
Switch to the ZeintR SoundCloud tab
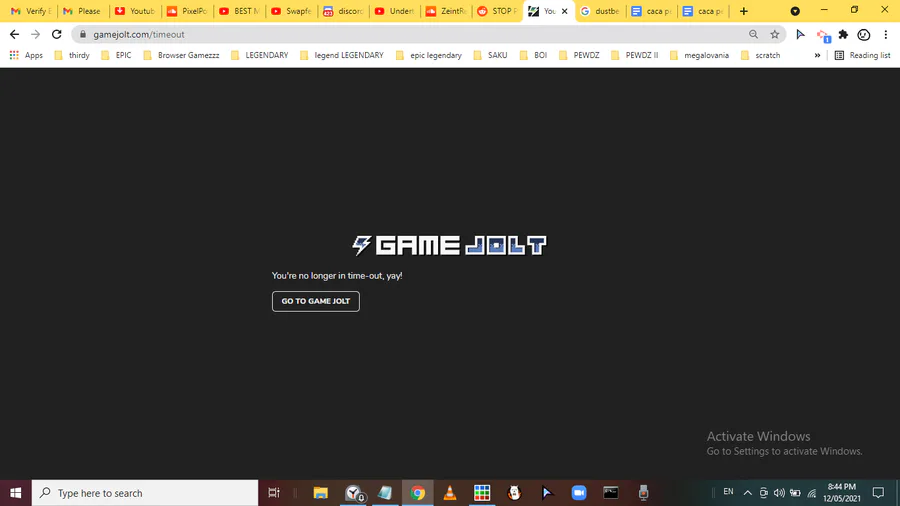(x=447, y=11)
